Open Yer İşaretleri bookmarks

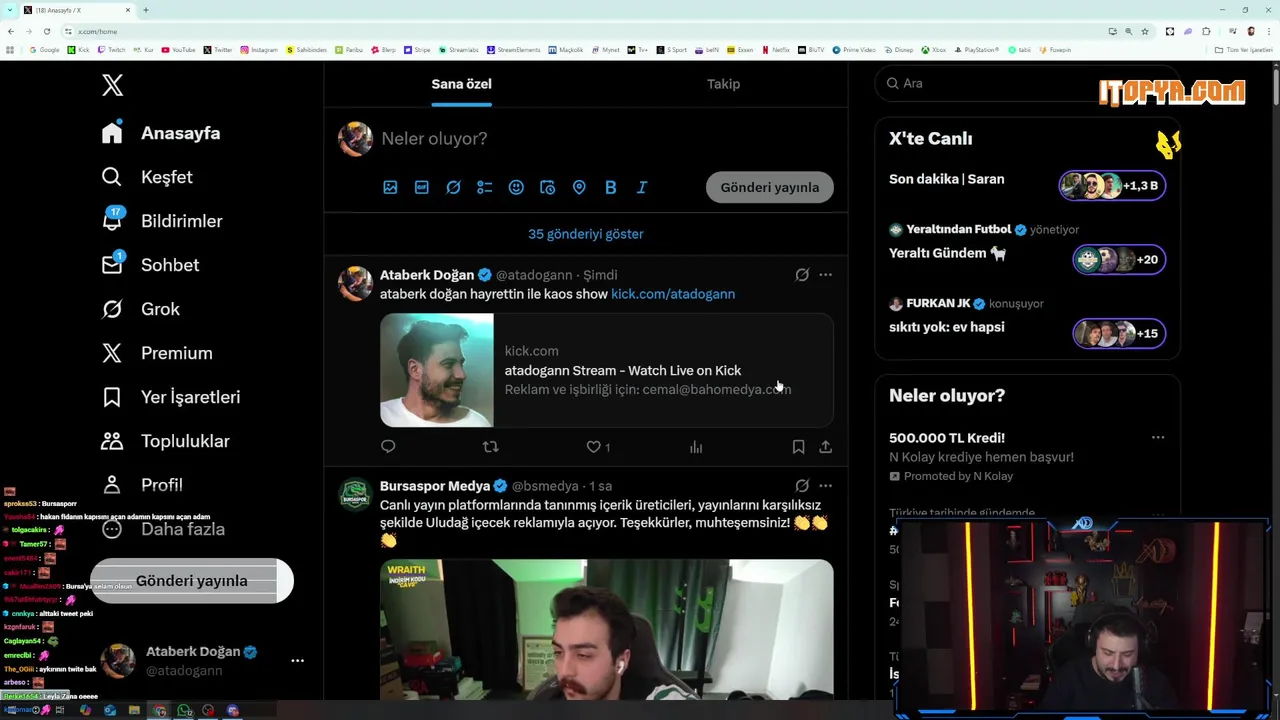point(171,397)
